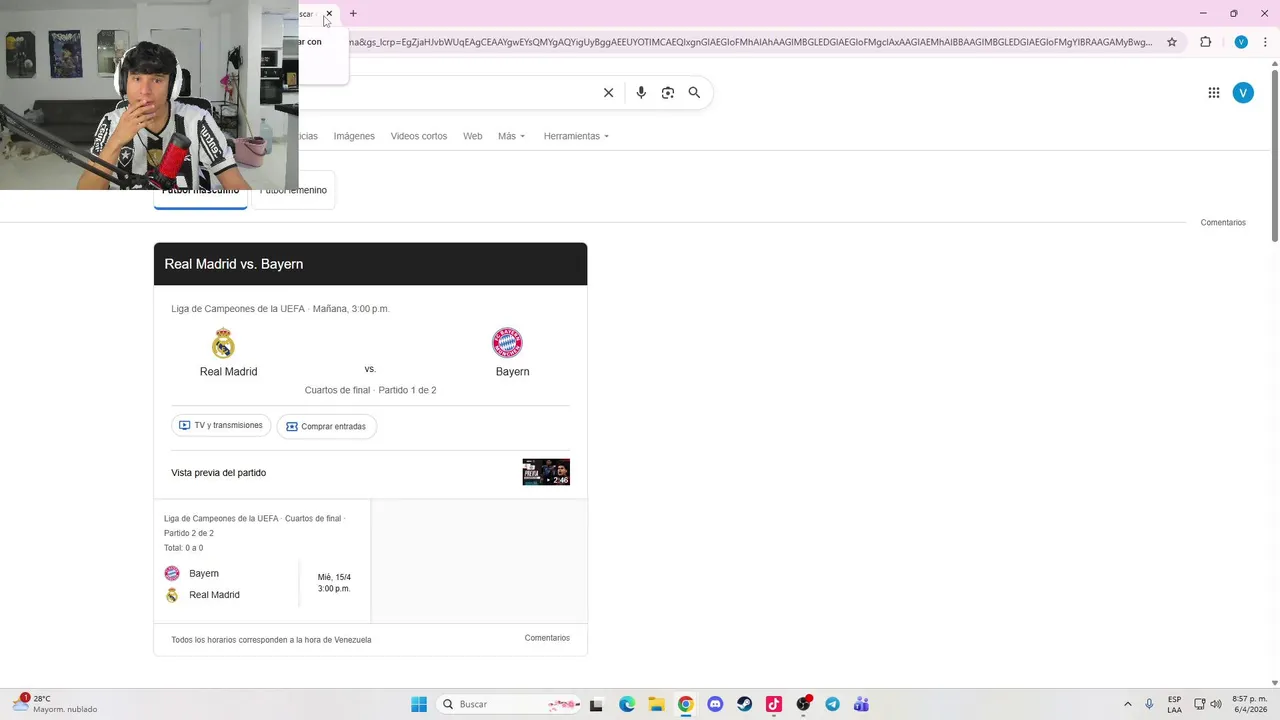Click the Bayern crest in match header
This screenshot has width=1280, height=720.
pos(507,343)
